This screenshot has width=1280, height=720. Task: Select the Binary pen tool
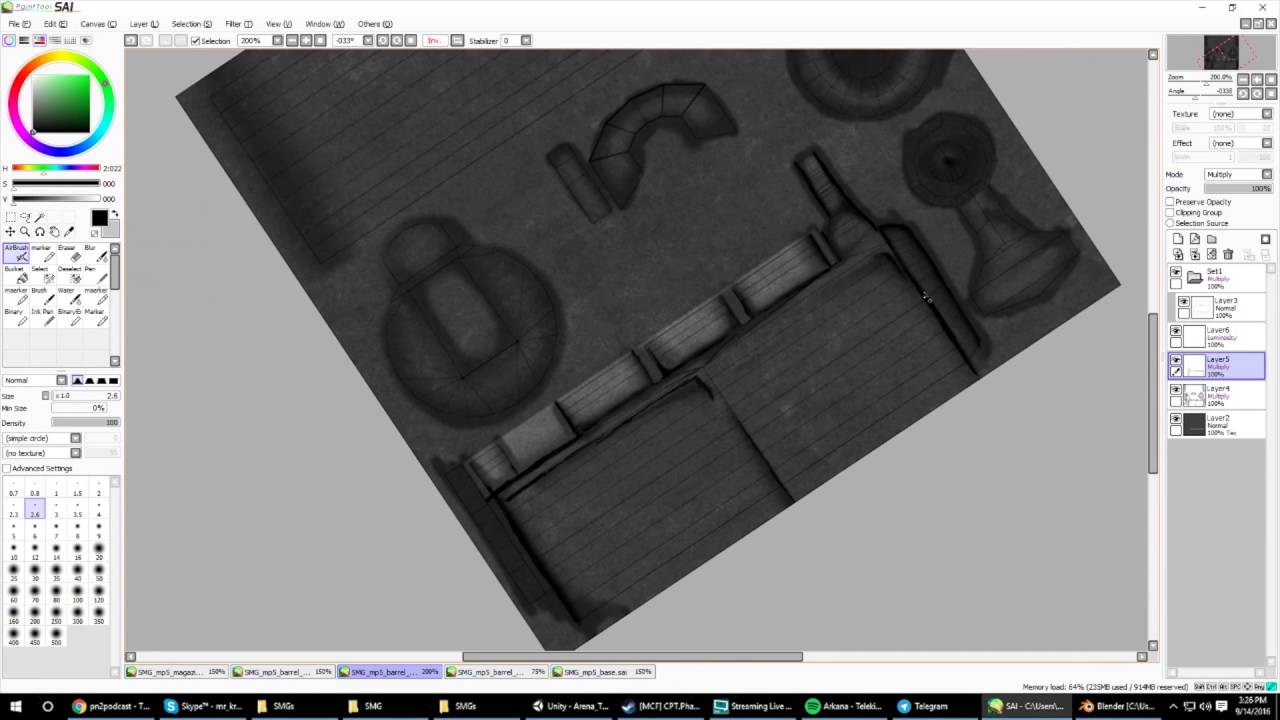coord(16,317)
